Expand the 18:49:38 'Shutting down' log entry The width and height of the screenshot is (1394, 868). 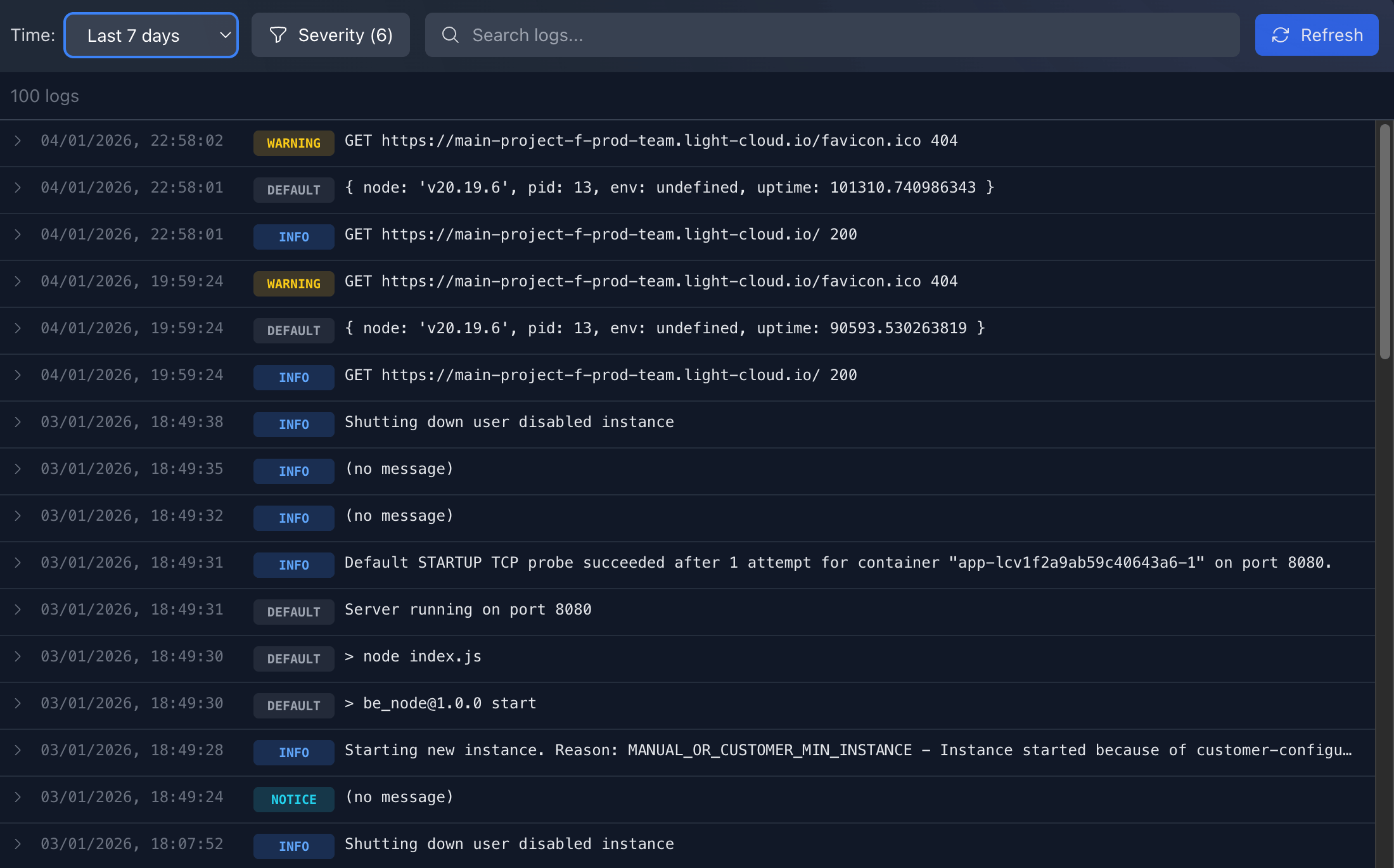pyautogui.click(x=18, y=422)
